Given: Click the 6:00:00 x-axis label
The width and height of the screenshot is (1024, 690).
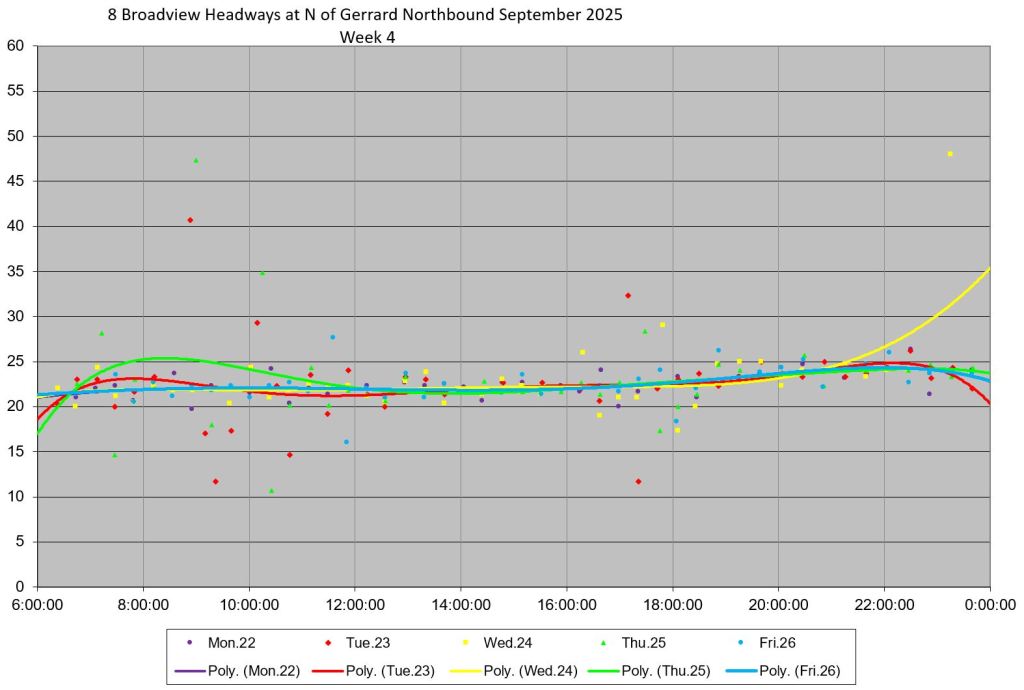Looking at the screenshot, I should (x=38, y=605).
